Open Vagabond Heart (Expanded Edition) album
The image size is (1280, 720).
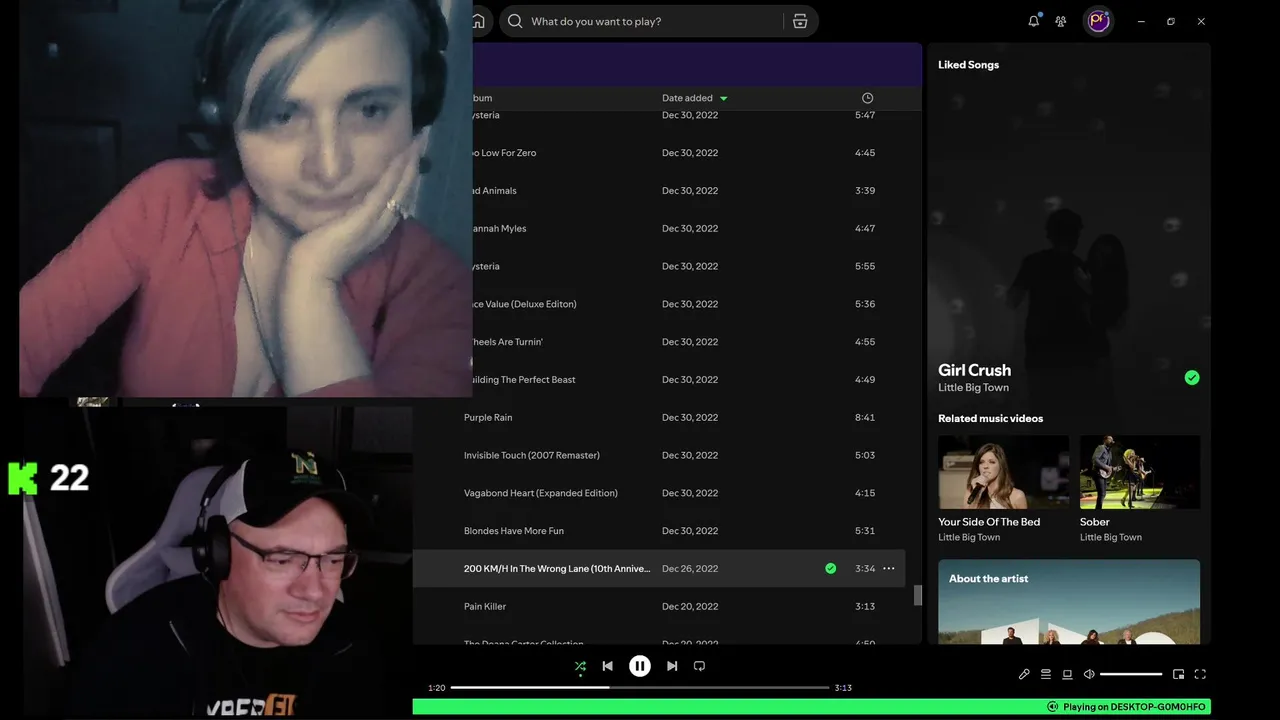click(x=541, y=493)
